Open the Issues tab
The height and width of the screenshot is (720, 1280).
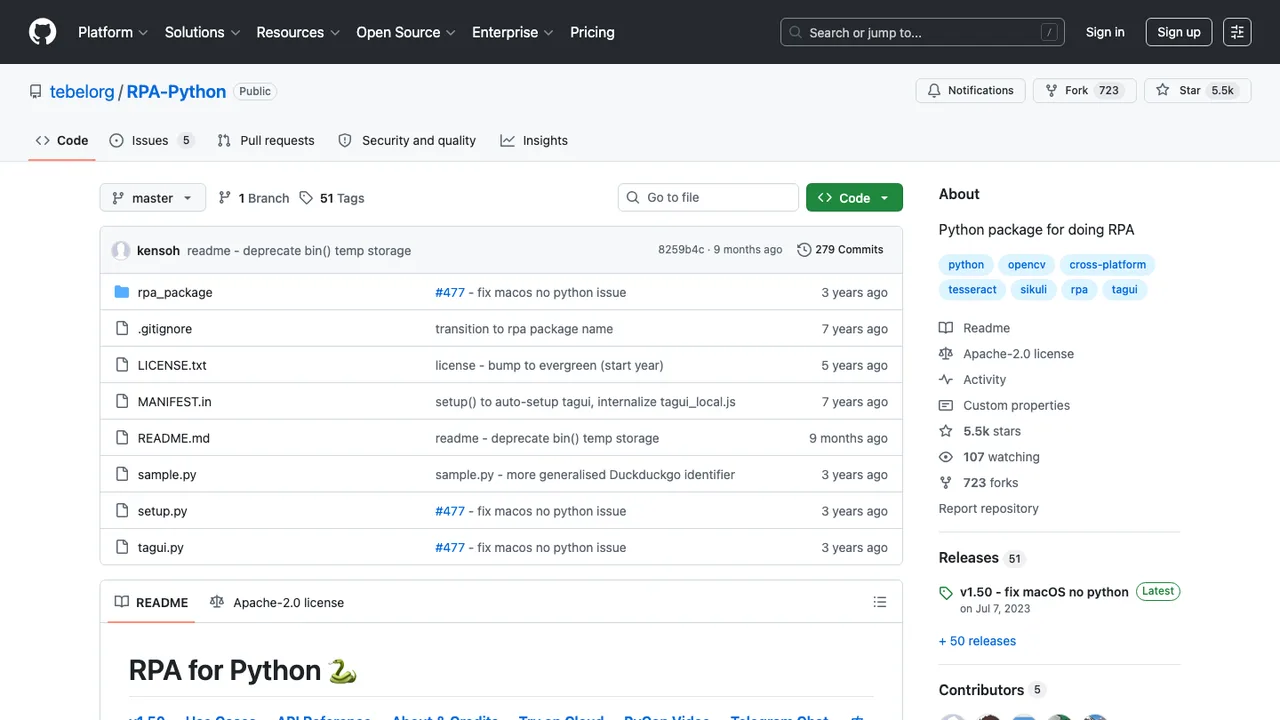point(151,140)
